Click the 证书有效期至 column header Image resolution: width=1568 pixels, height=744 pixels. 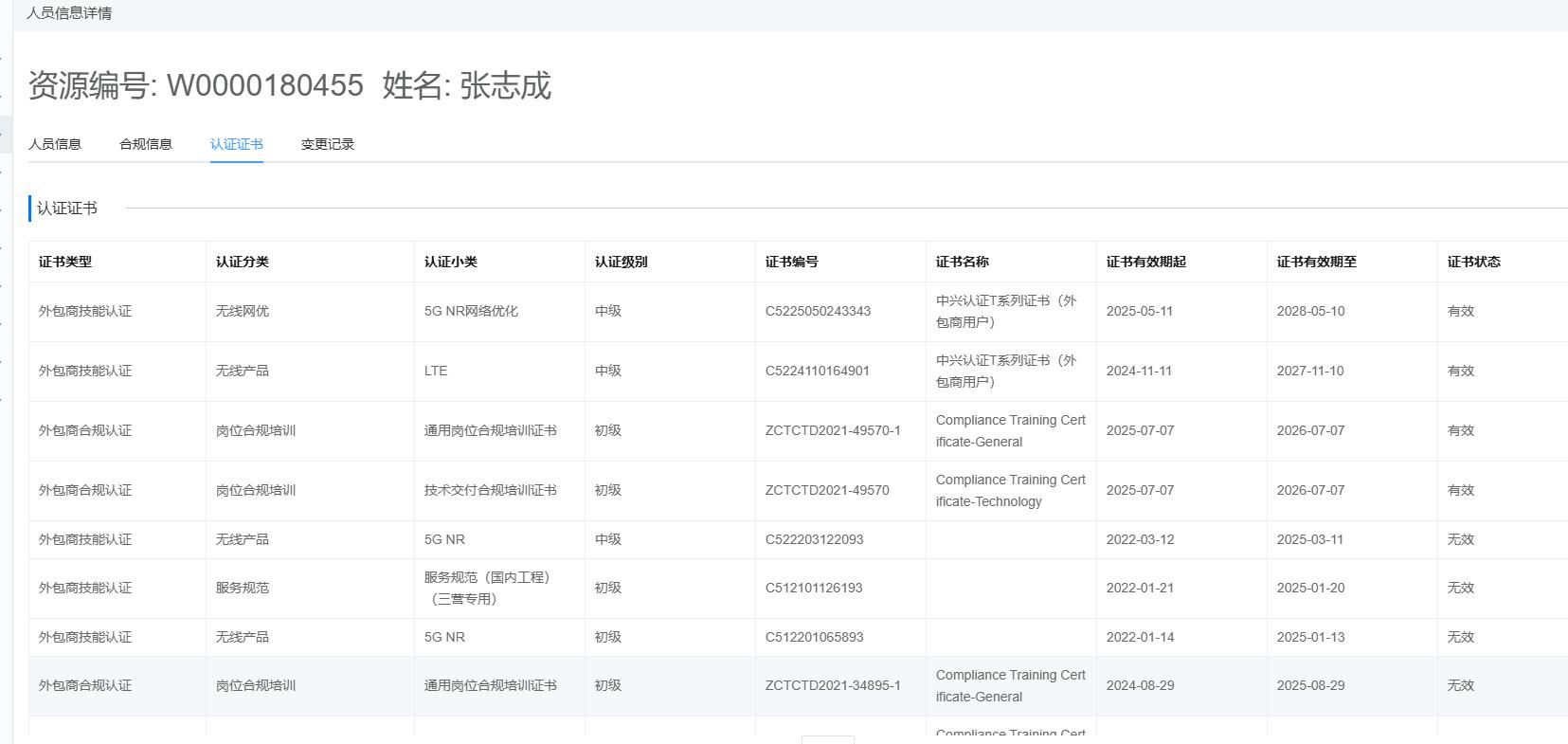(x=1317, y=262)
